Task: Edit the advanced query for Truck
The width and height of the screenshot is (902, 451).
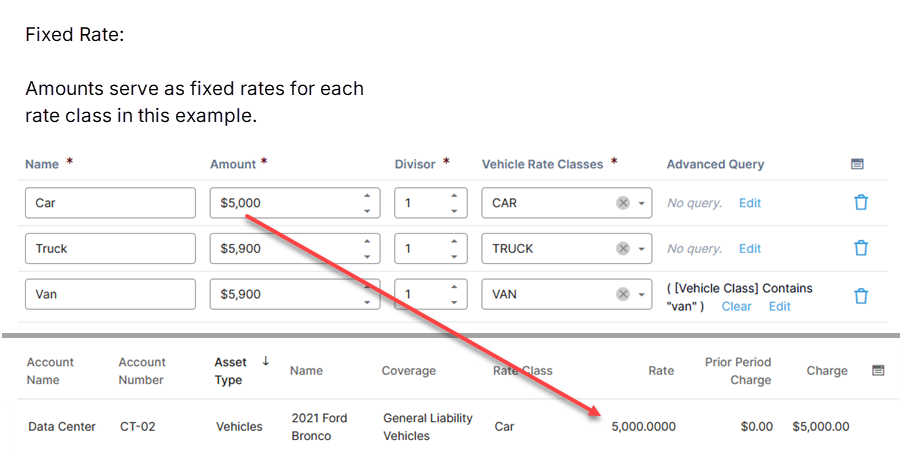Action: (x=749, y=249)
